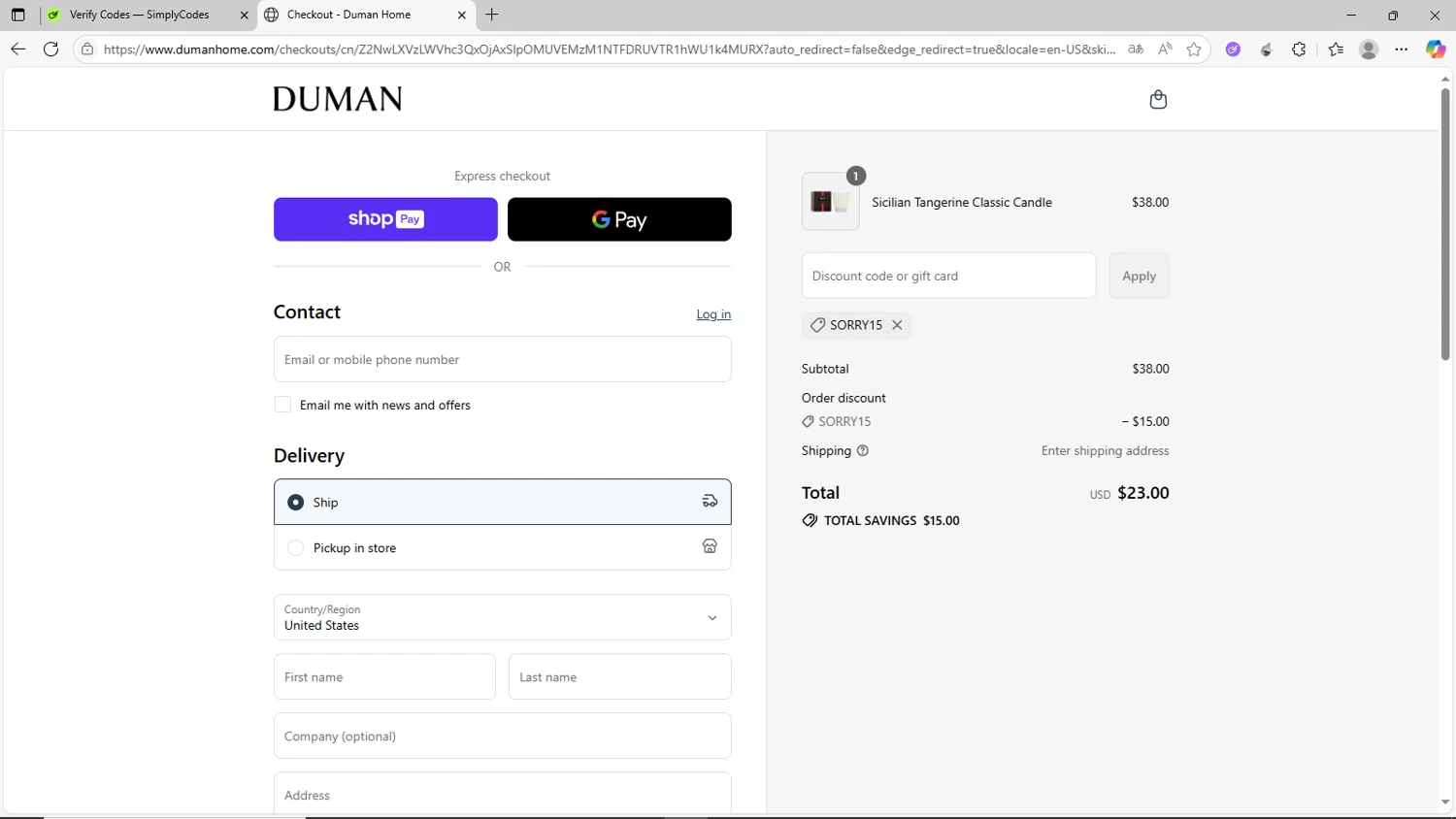Click the browser address bar URL
Screen dimensions: 1456x819
tap(610, 49)
